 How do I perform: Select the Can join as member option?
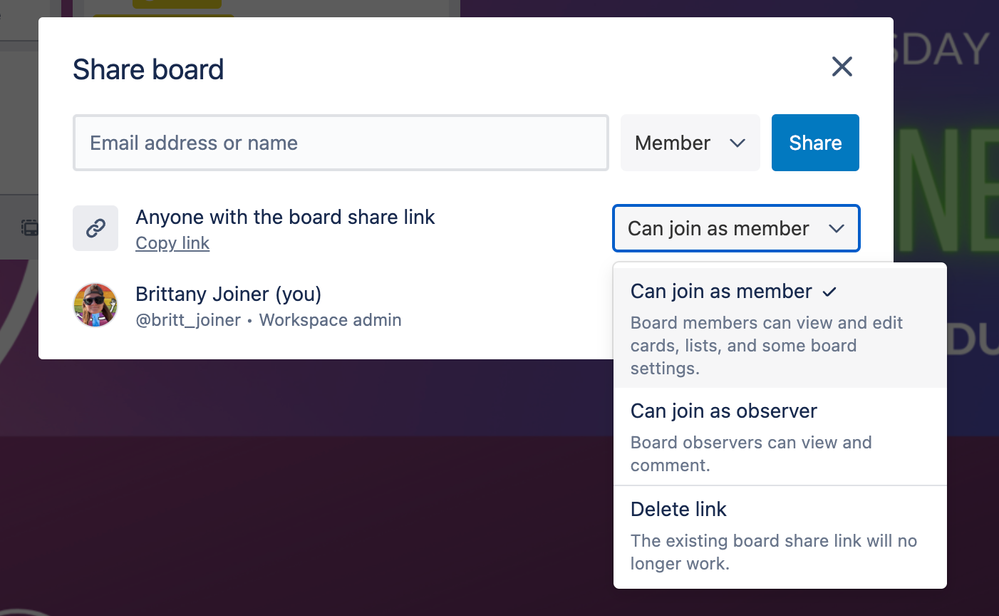point(780,327)
